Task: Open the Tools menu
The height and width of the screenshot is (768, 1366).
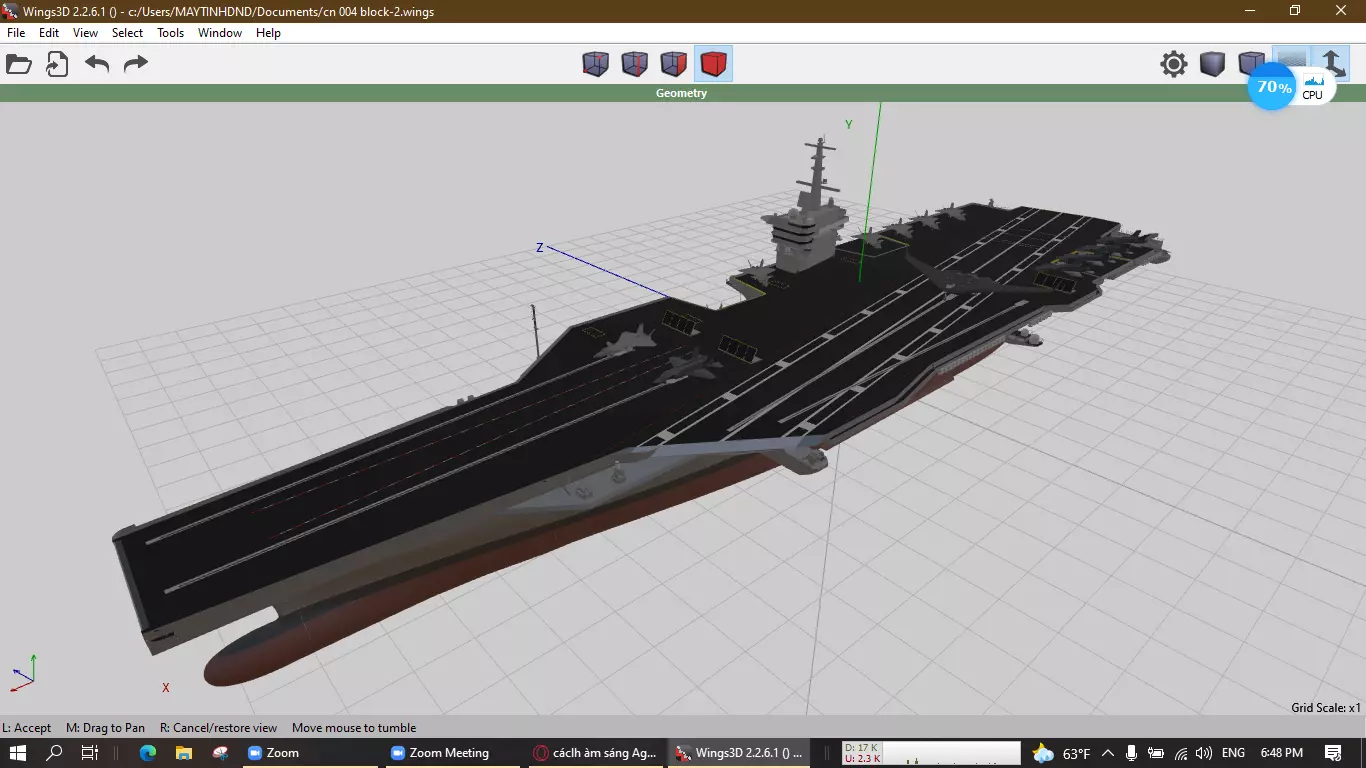Action: pyautogui.click(x=171, y=33)
